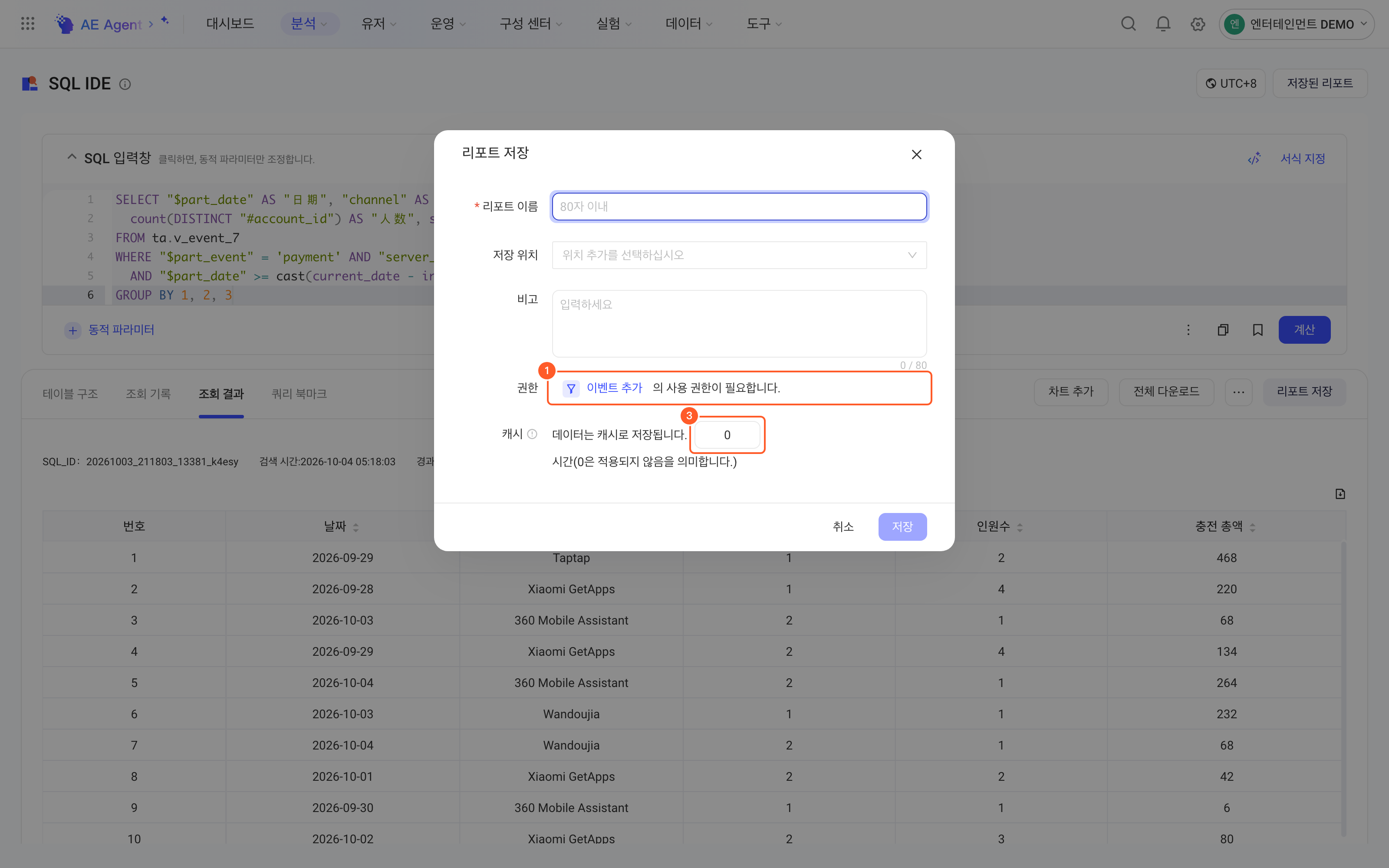1389x868 pixels.
Task: Open the notifications bell icon
Action: tap(1163, 23)
